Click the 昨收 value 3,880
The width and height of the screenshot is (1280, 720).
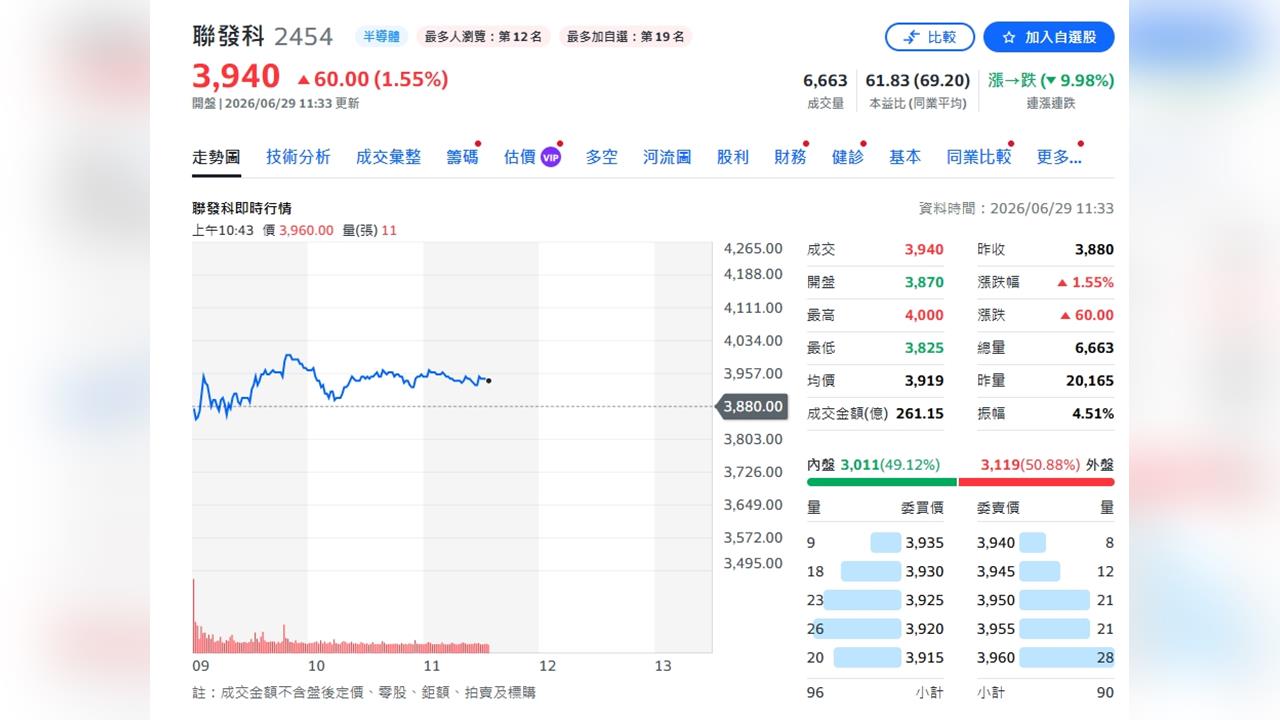tap(1094, 249)
